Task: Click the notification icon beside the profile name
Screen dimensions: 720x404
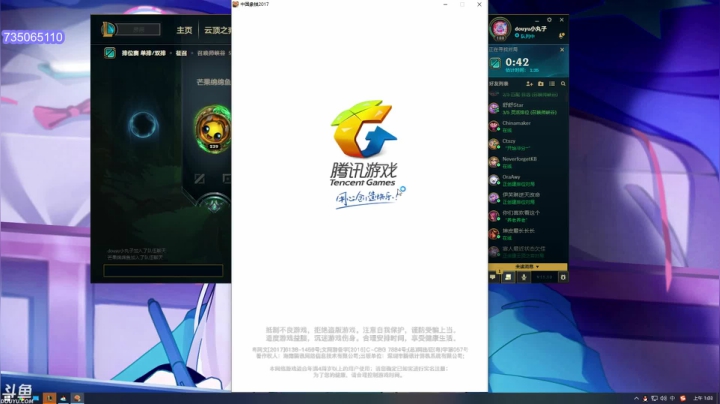Action: 562,35
